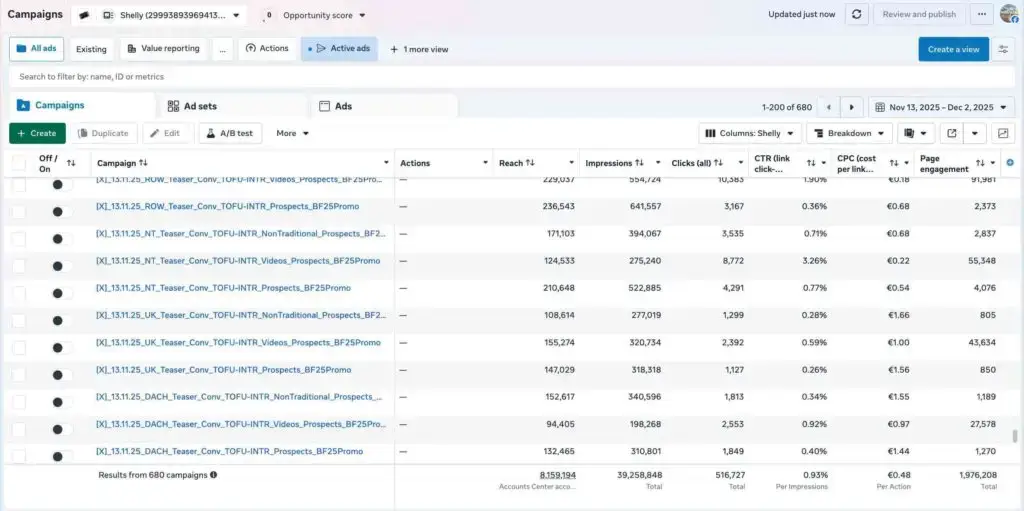The width and height of the screenshot is (1024, 511).
Task: Sort the Reach column
Action: coord(530,163)
